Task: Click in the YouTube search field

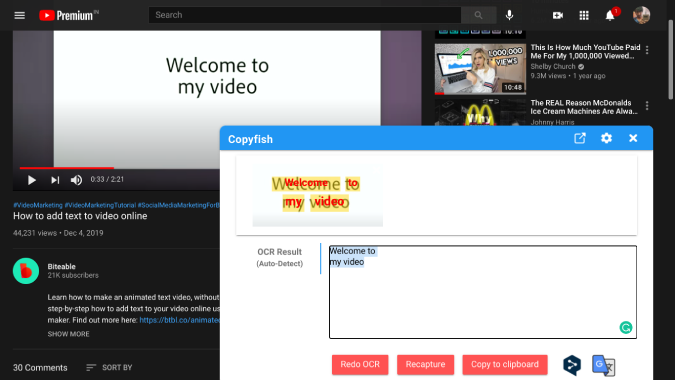Action: click(305, 15)
